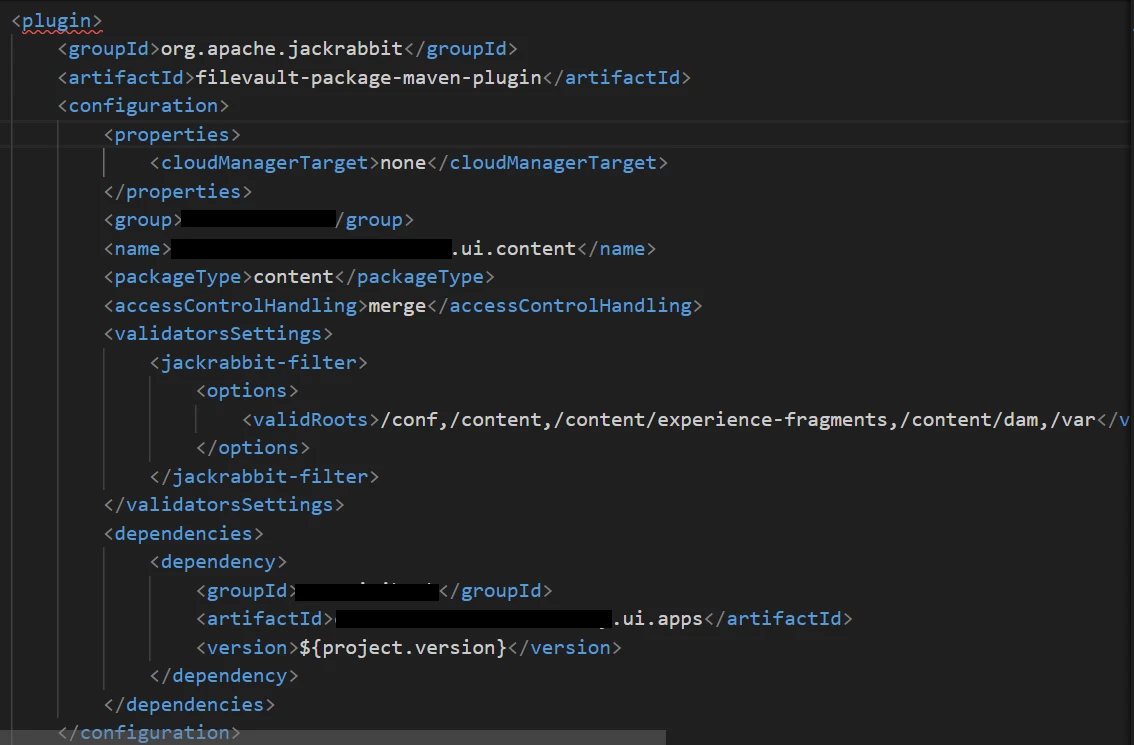Click the value merge
Viewport: 1134px width, 745px height.
tap(397, 306)
